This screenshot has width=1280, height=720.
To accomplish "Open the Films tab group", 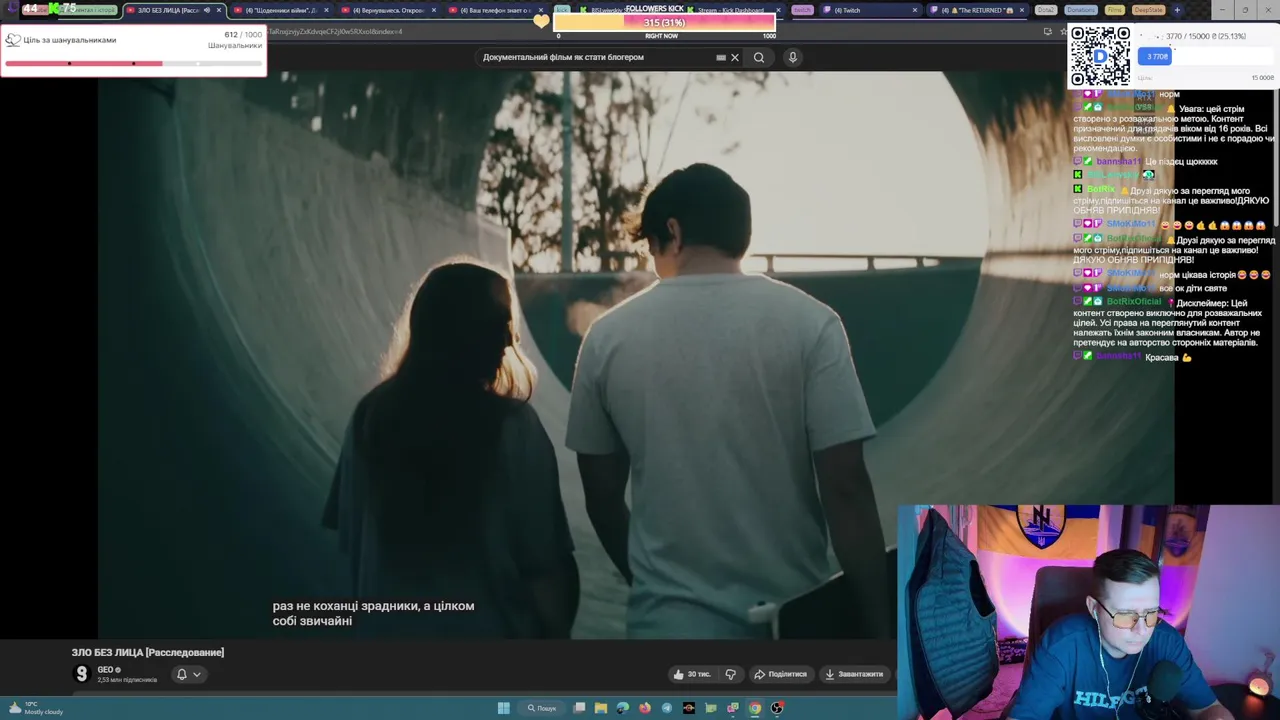I will pyautogui.click(x=1115, y=10).
